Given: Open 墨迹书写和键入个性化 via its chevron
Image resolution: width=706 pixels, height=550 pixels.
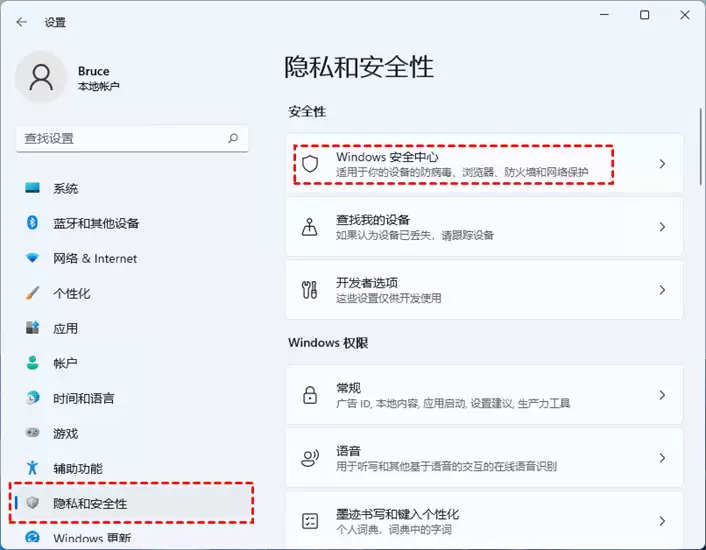Looking at the screenshot, I should pos(662,521).
